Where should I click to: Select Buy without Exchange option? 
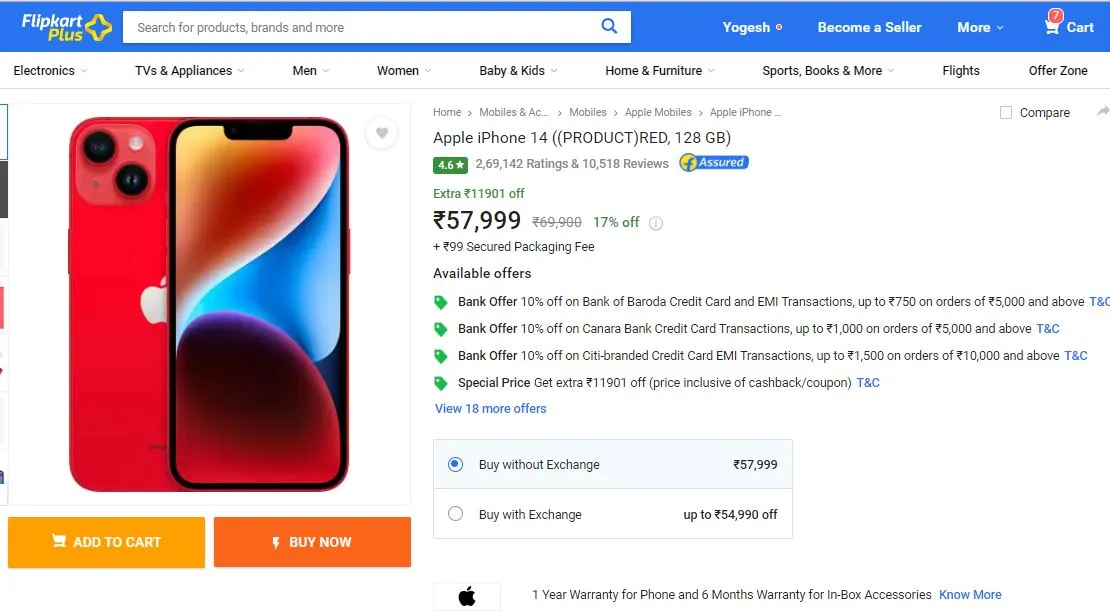click(x=456, y=464)
